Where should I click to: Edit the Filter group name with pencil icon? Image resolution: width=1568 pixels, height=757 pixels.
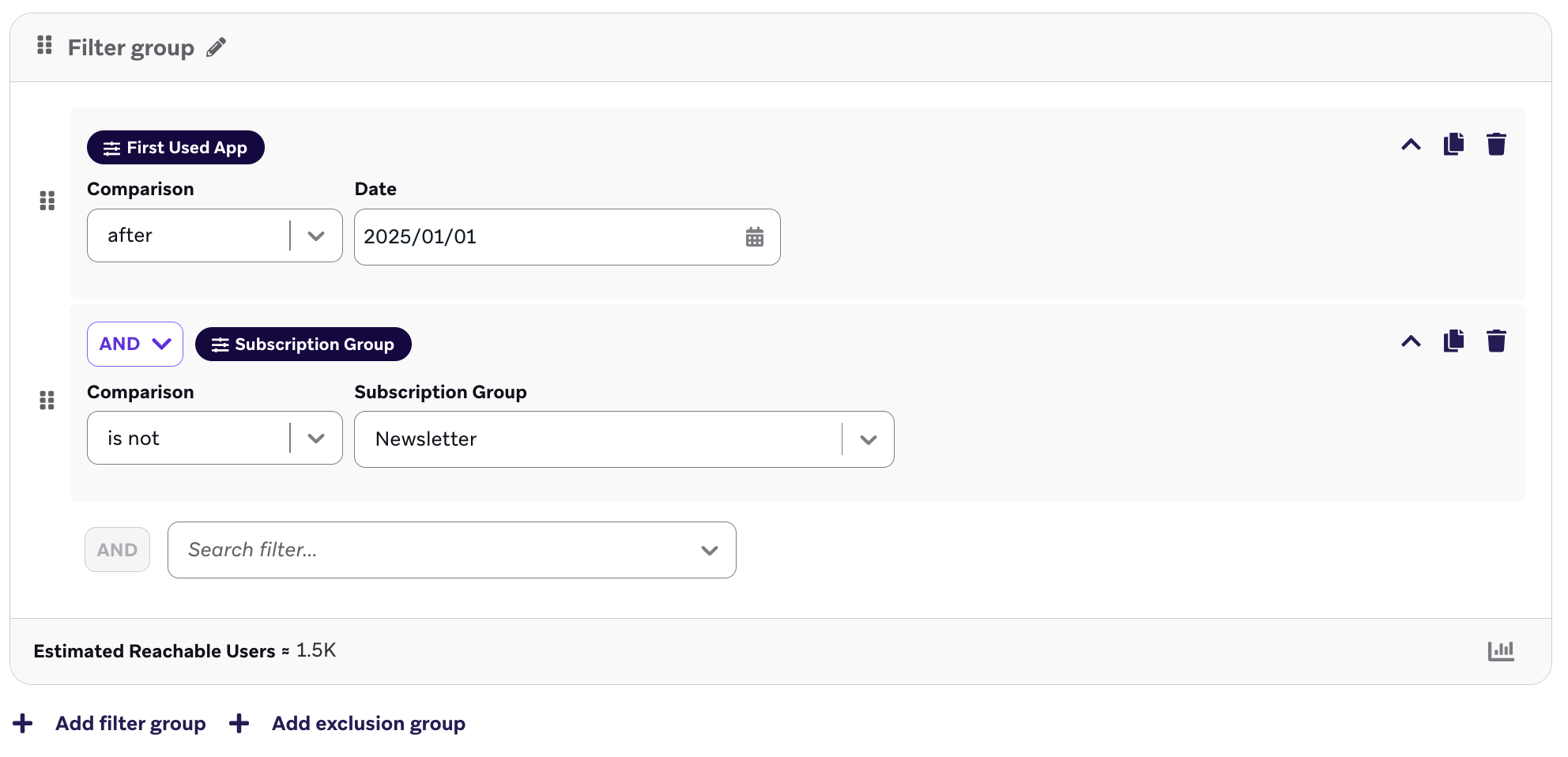point(216,47)
